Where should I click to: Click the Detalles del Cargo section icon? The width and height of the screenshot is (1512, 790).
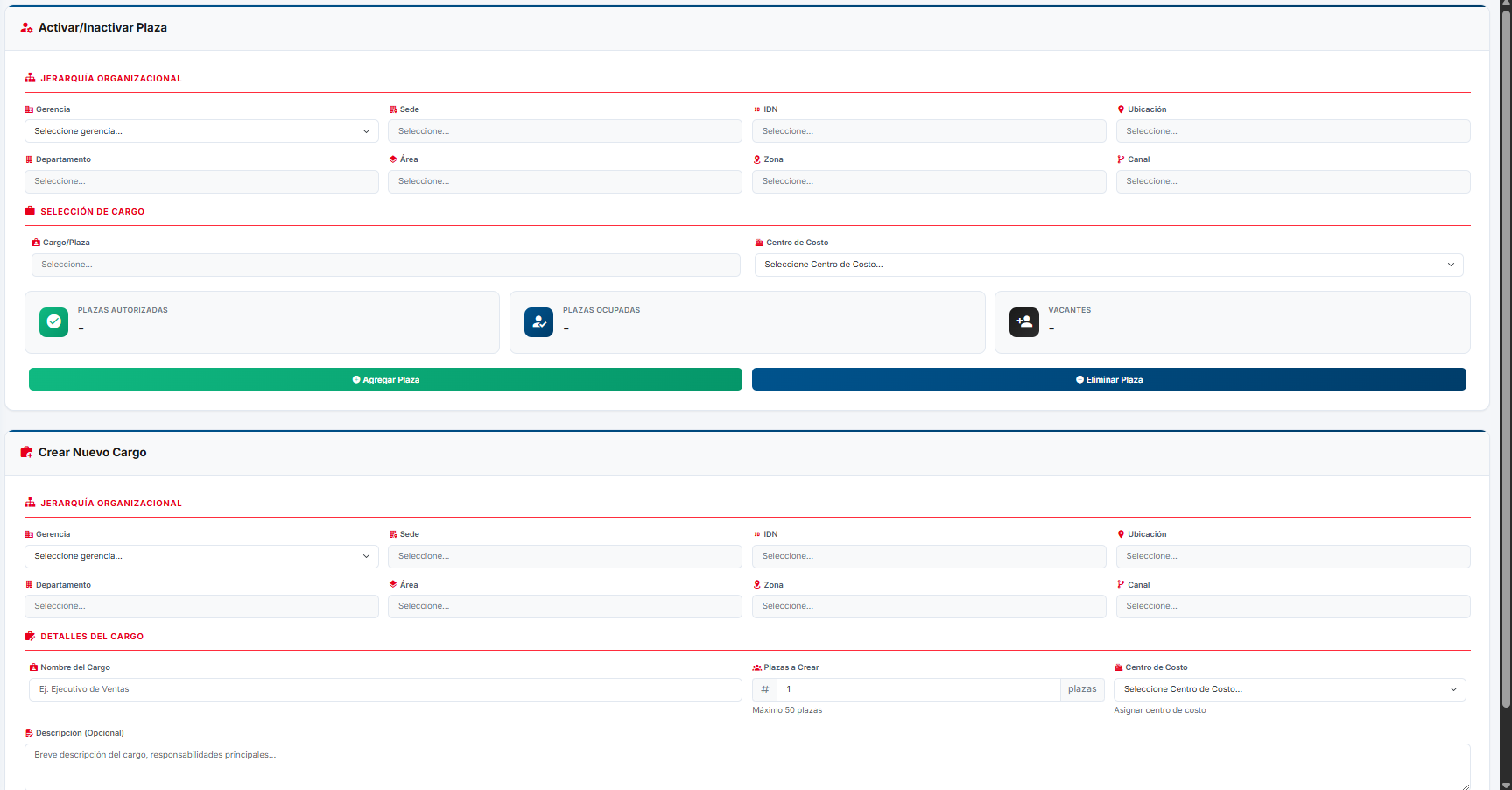30,637
